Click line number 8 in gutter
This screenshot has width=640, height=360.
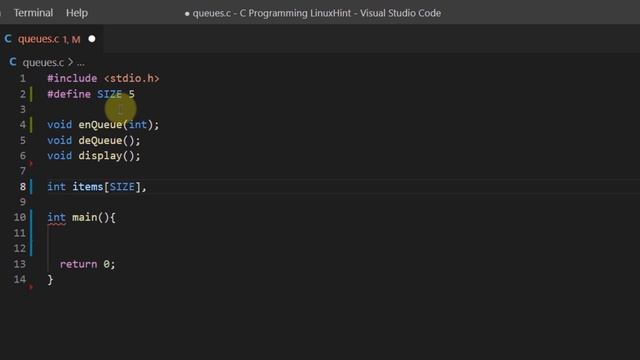coord(23,187)
